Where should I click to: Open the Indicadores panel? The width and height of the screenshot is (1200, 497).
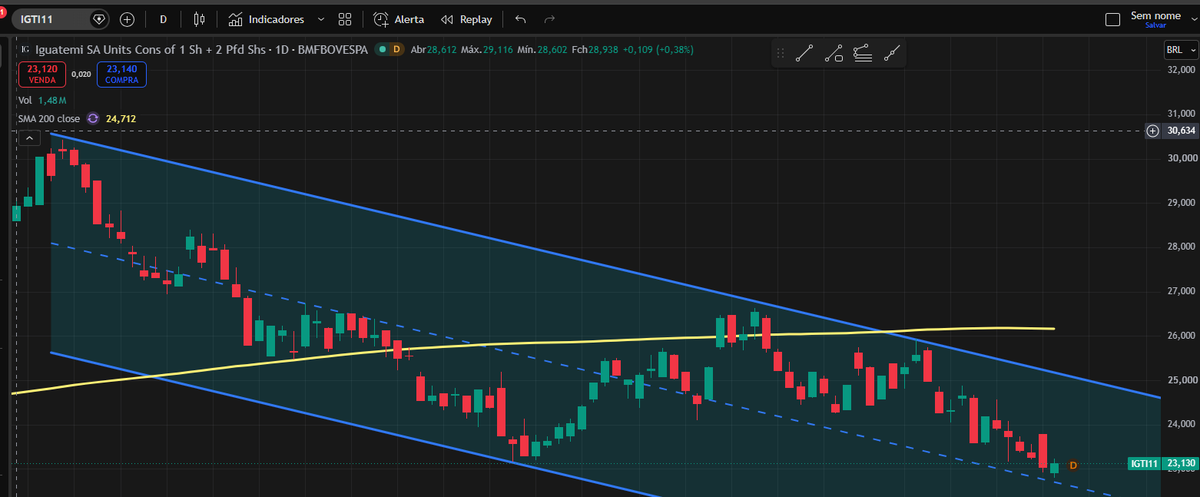(x=265, y=19)
